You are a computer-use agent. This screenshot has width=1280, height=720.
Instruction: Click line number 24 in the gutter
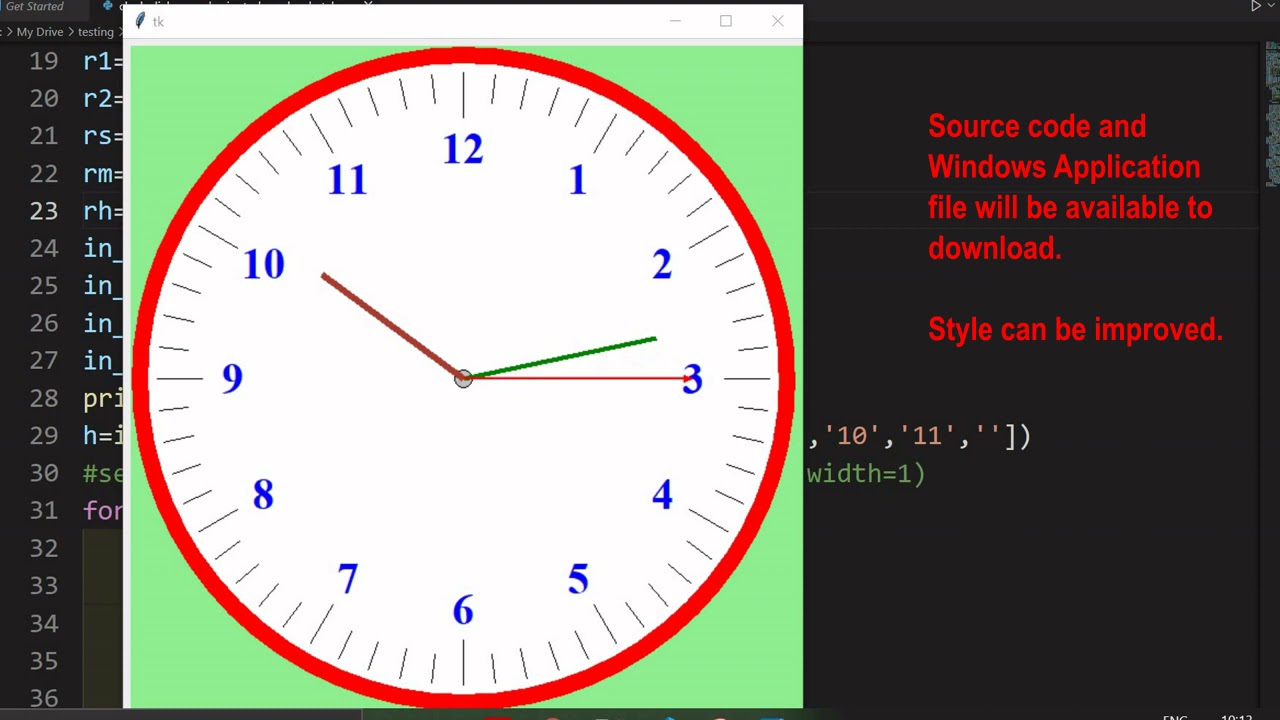pyautogui.click(x=43, y=249)
